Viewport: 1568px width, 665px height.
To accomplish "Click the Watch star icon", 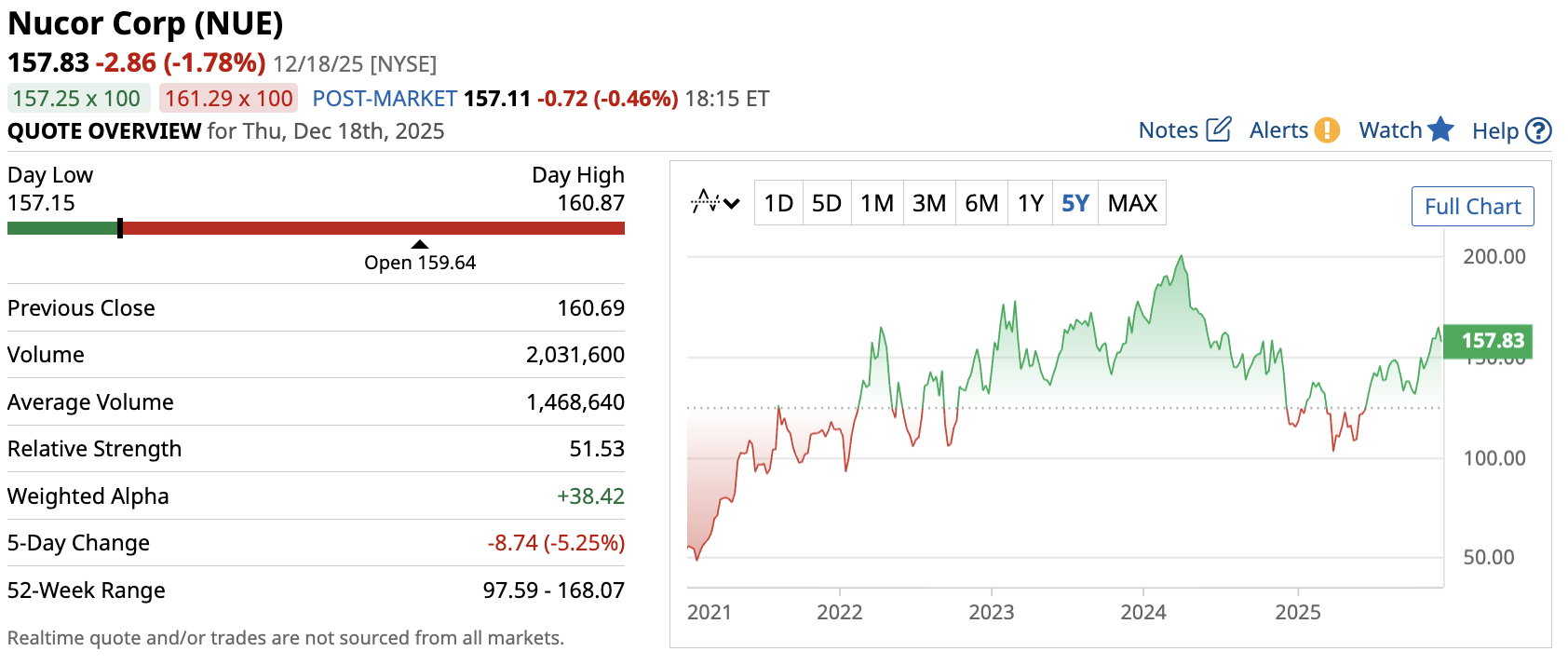I will click(x=1440, y=129).
